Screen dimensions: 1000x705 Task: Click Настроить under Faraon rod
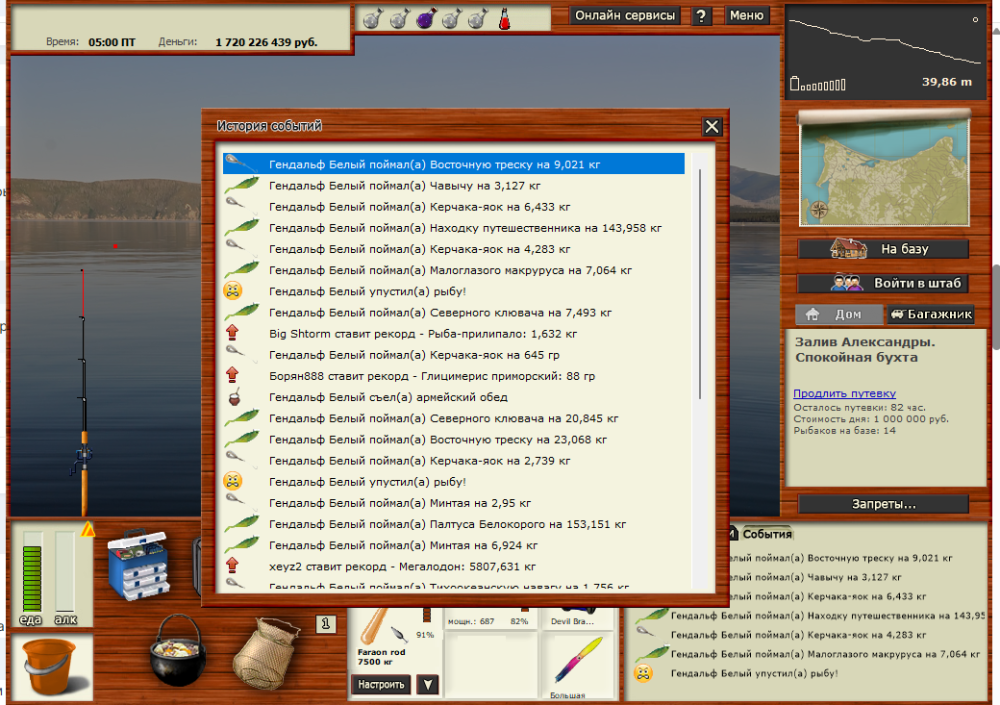tap(381, 684)
